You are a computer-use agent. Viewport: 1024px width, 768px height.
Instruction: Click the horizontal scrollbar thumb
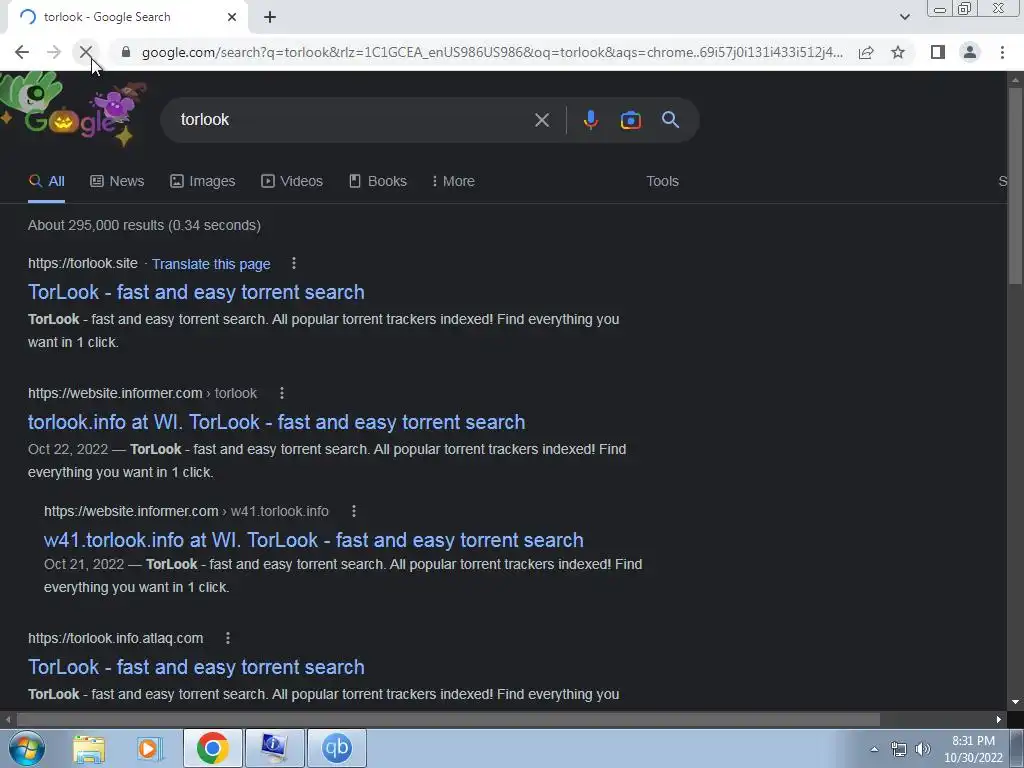pyautogui.click(x=447, y=720)
